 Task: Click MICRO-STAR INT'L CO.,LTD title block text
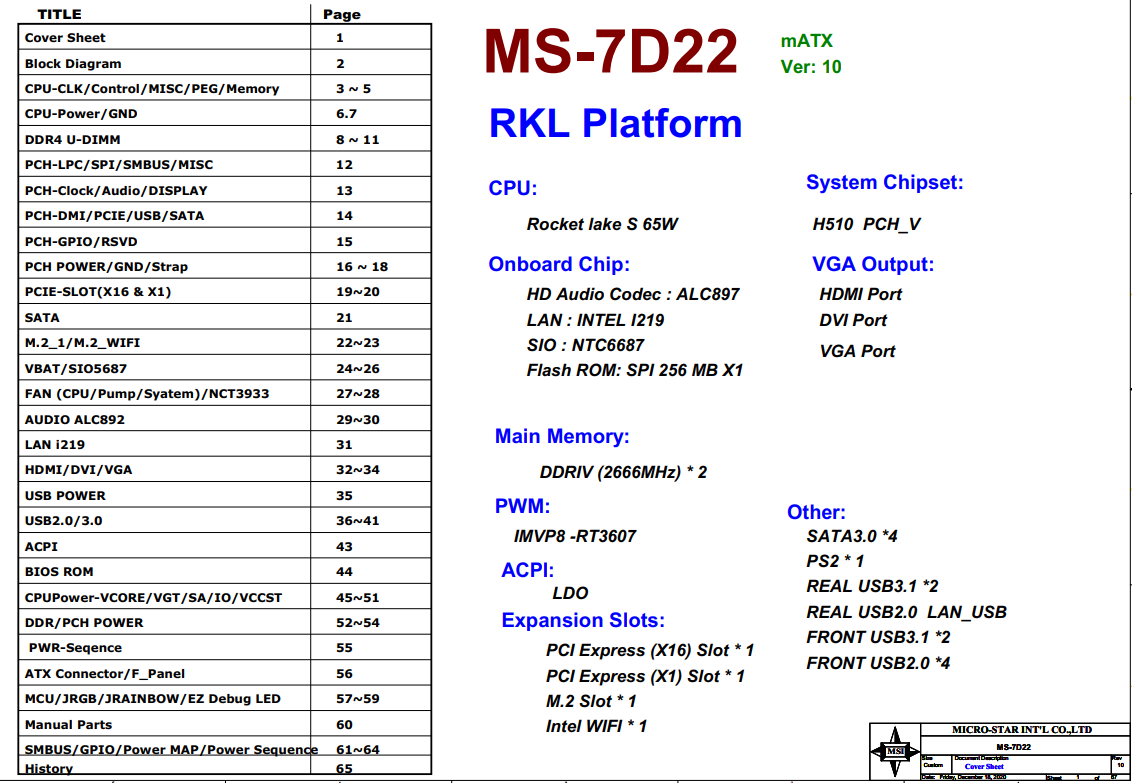(x=1022, y=730)
